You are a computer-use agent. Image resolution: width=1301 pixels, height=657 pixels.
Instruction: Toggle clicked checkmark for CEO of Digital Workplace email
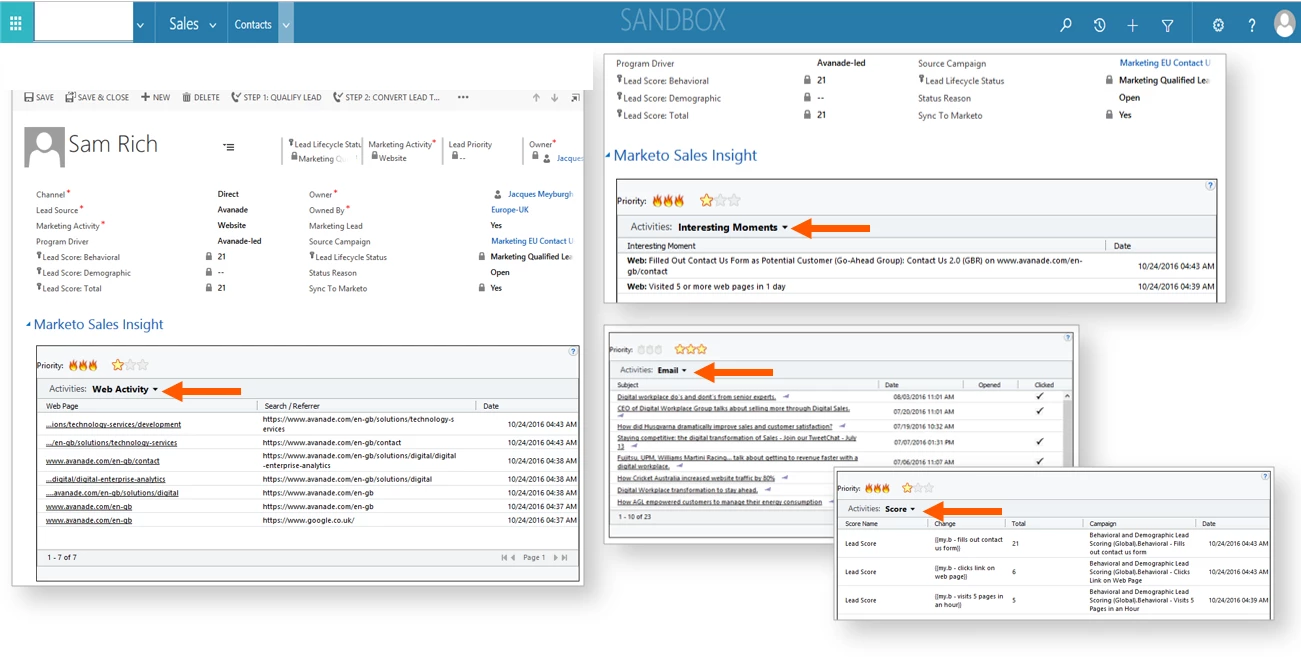click(x=1040, y=410)
